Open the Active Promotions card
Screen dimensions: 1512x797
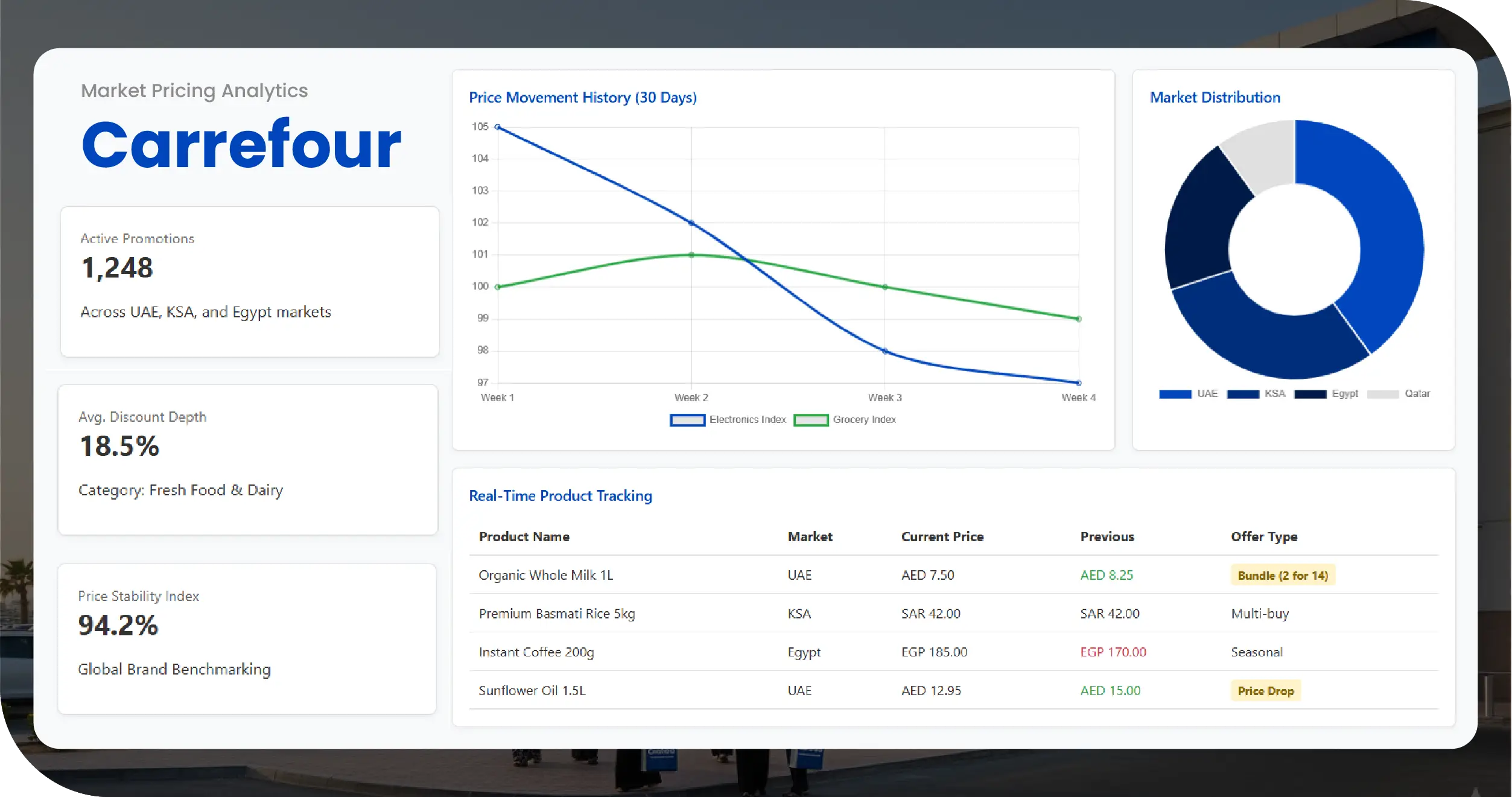[249, 282]
